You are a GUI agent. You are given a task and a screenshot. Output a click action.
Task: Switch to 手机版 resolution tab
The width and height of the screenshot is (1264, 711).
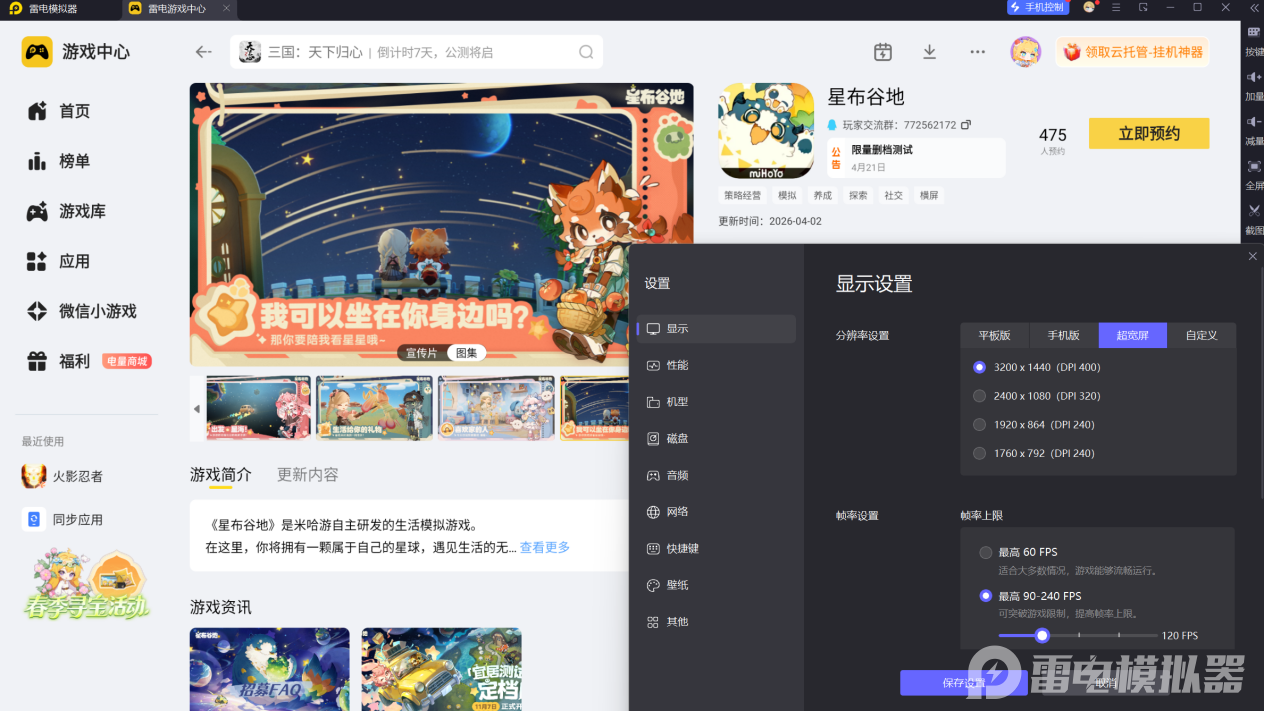pyautogui.click(x=1064, y=335)
